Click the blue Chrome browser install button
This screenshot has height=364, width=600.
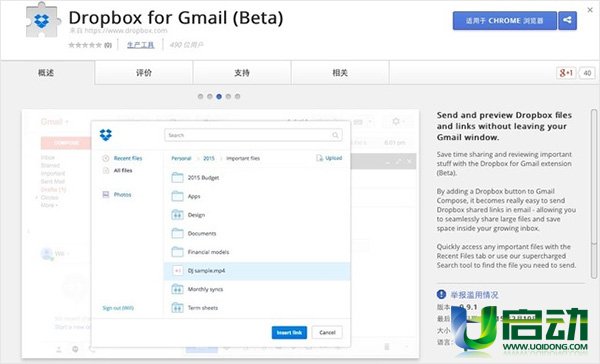pos(504,21)
